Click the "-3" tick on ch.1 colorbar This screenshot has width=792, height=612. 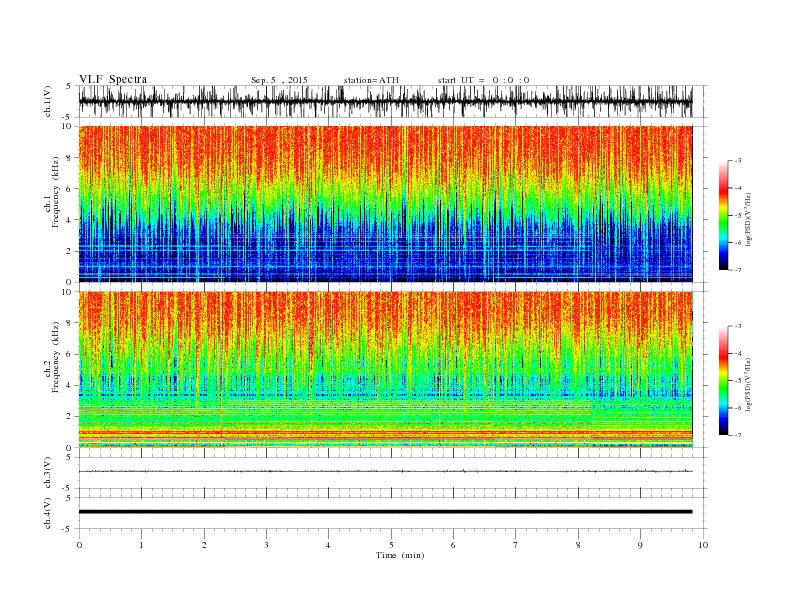[x=737, y=161]
